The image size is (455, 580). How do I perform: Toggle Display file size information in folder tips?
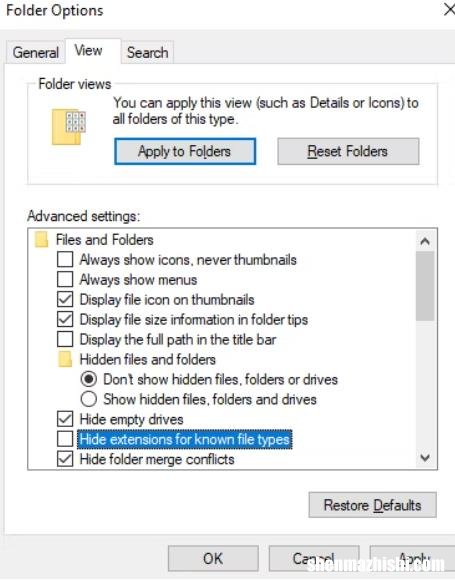pos(65,320)
